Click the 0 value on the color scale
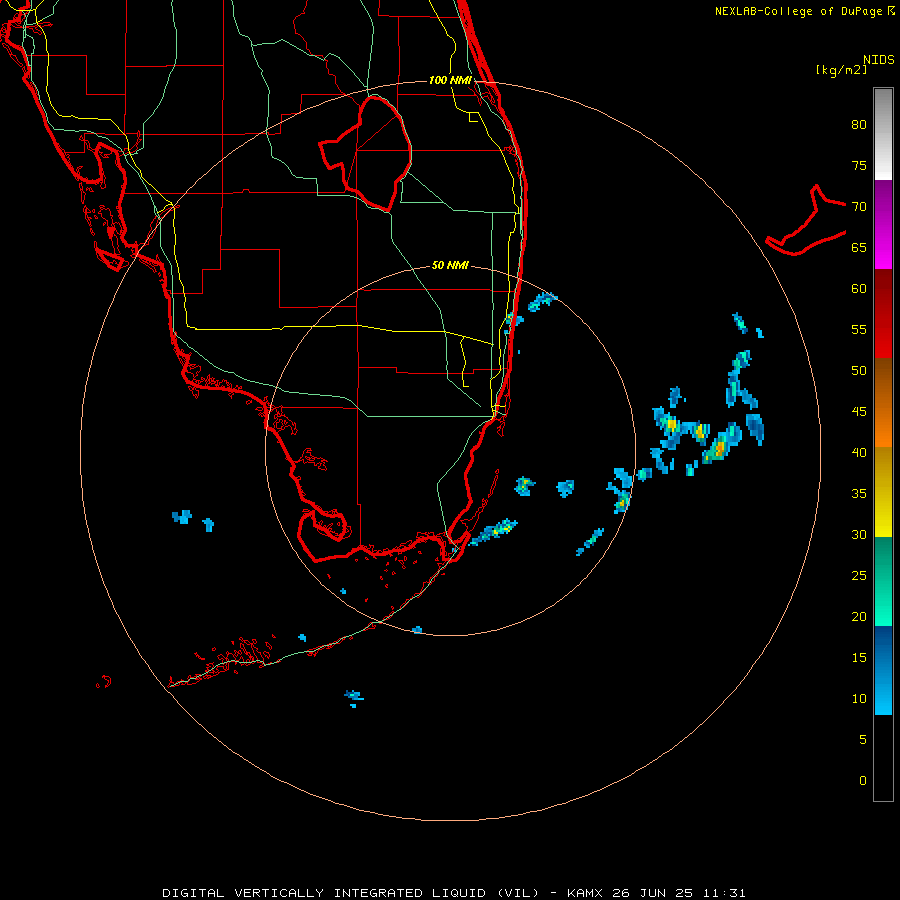Image resolution: width=900 pixels, height=900 pixels. pos(863,781)
